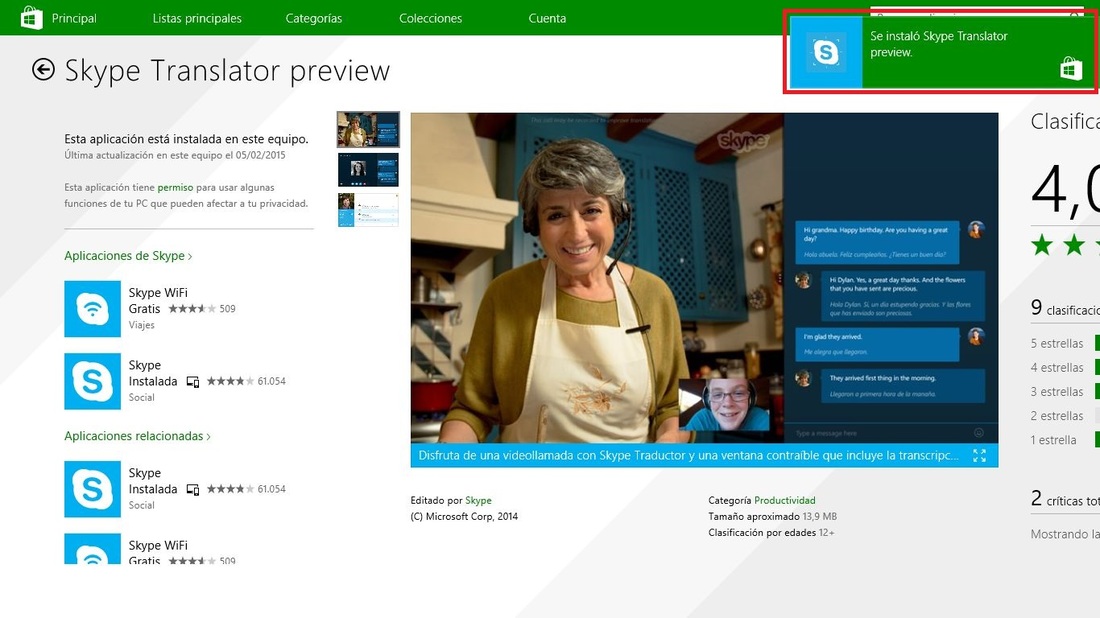This screenshot has height=618, width=1100.
Task: Expand the screenshot to fullscreen
Action: pyautogui.click(x=979, y=455)
